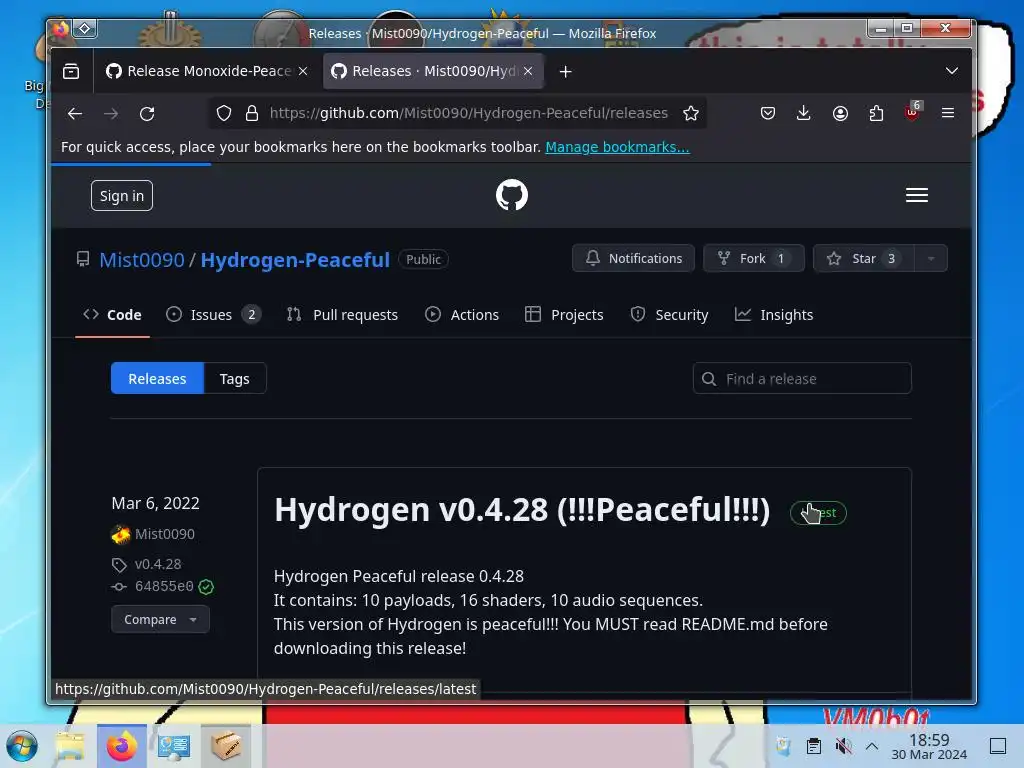Close the Releases Mist0090/Hydrogen tab
The image size is (1024, 768).
click(x=528, y=71)
